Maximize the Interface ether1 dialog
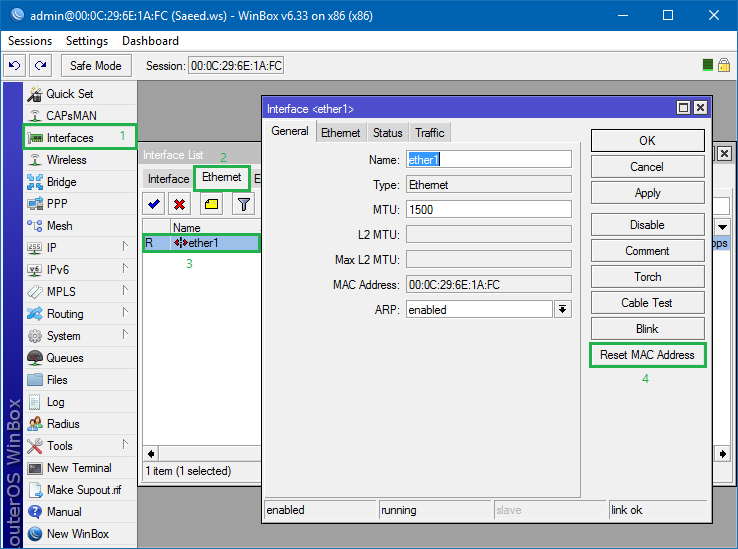Image resolution: width=738 pixels, height=549 pixels. [683, 108]
